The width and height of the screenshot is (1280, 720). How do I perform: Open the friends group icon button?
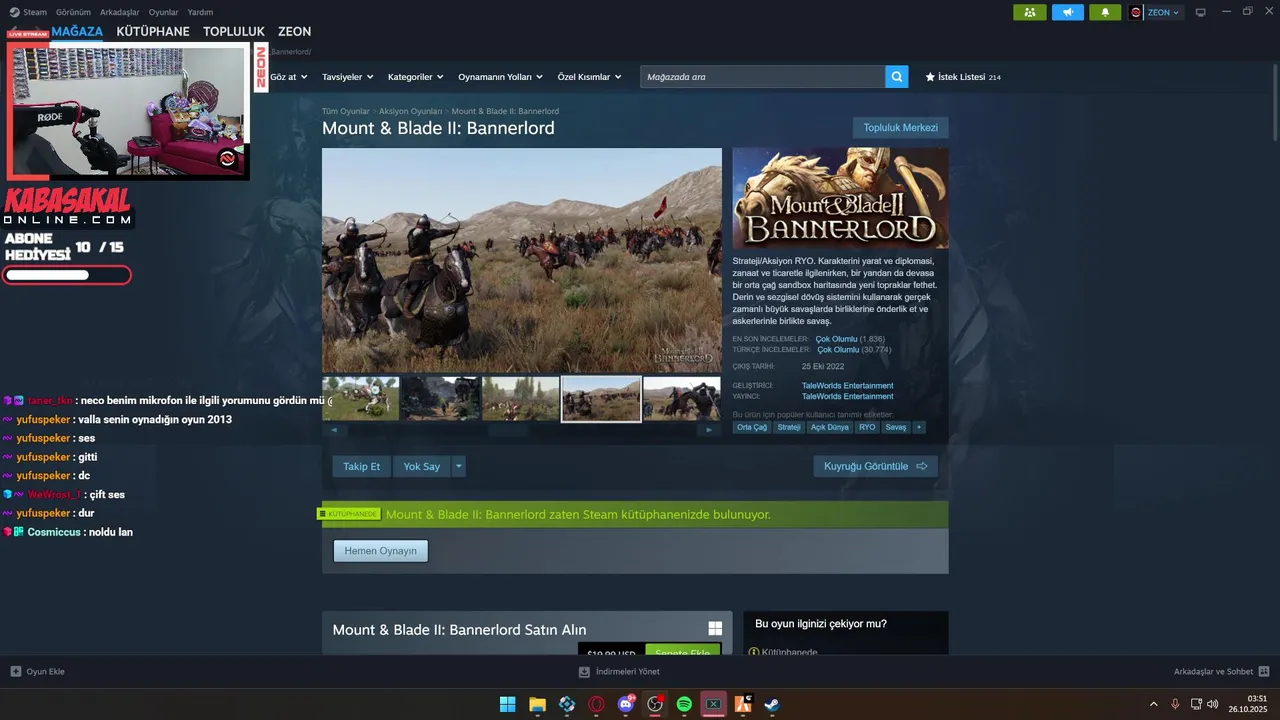coord(1029,12)
